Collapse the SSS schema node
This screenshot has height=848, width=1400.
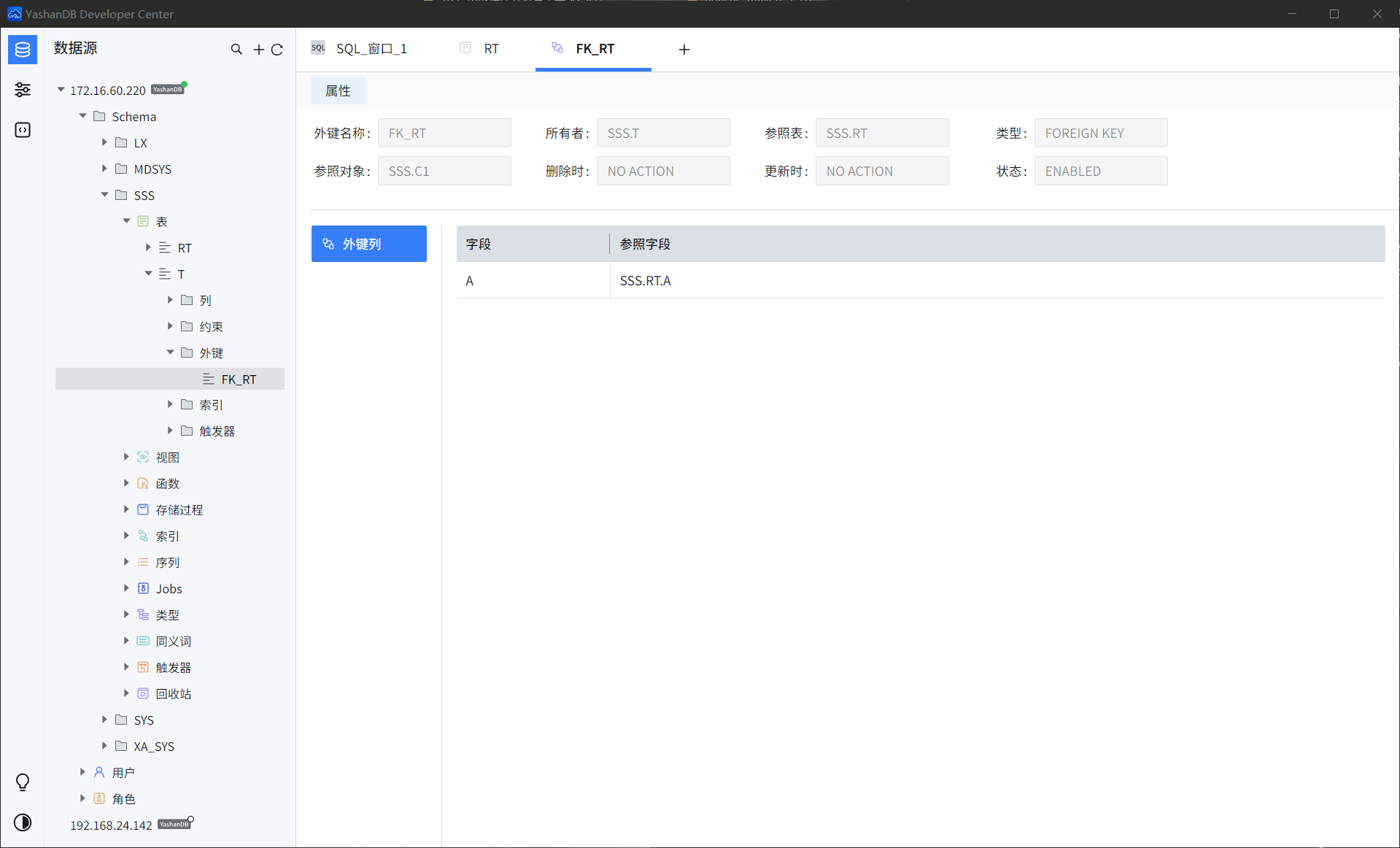pos(104,195)
